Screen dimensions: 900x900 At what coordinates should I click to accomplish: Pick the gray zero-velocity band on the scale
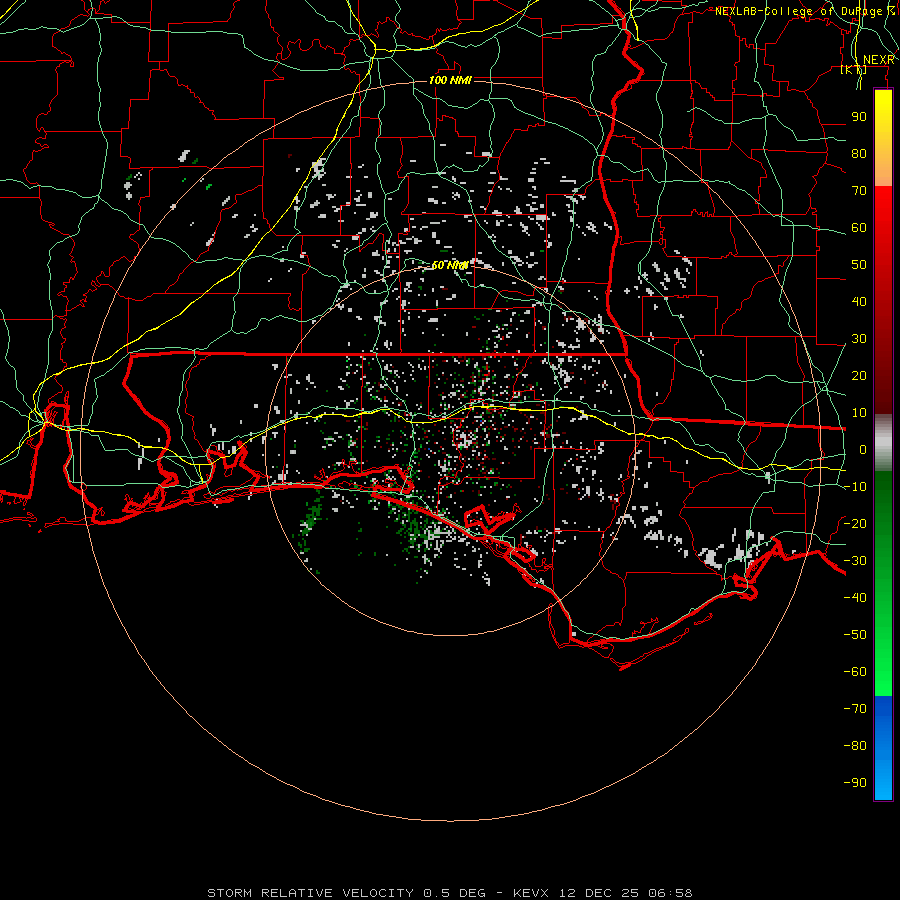883,443
